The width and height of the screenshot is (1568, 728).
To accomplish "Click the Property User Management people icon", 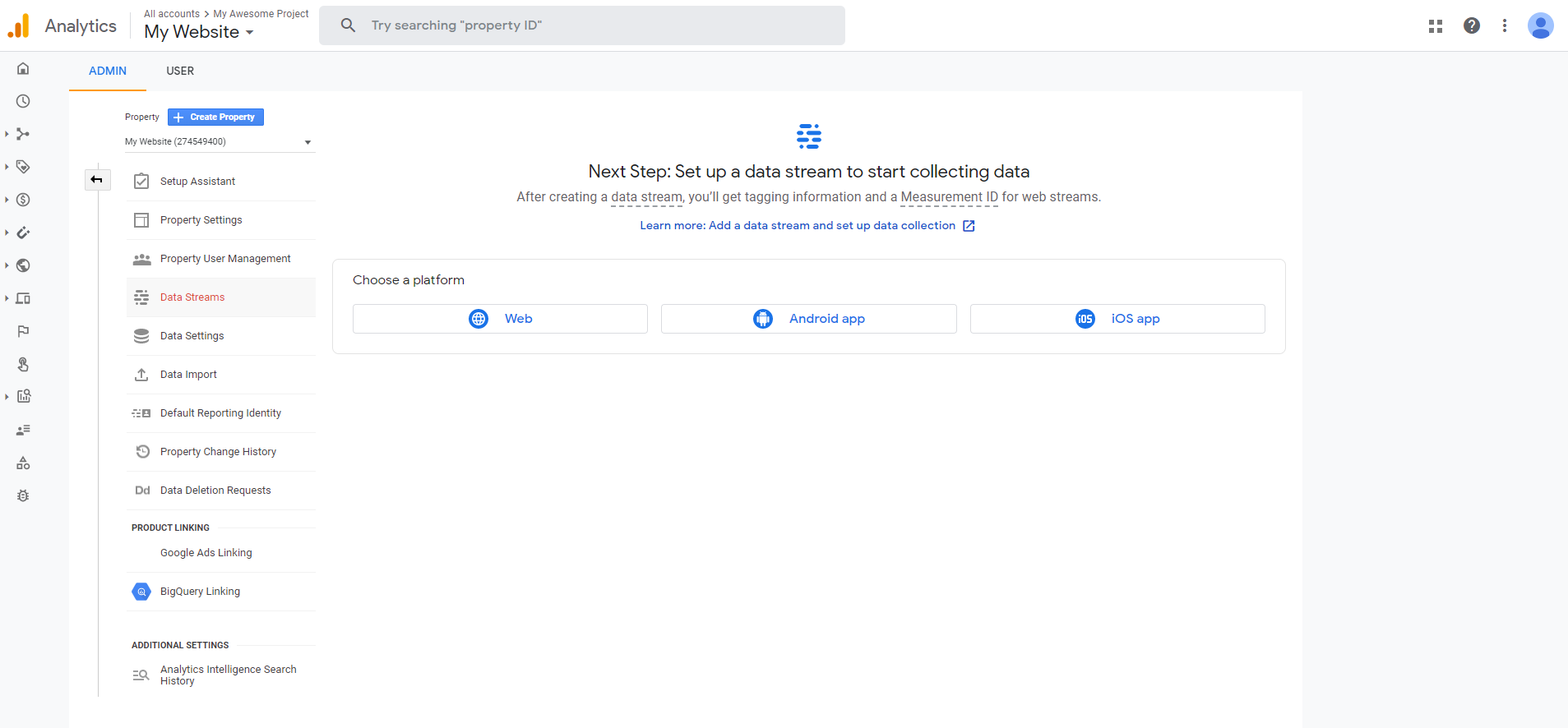I will click(x=141, y=259).
